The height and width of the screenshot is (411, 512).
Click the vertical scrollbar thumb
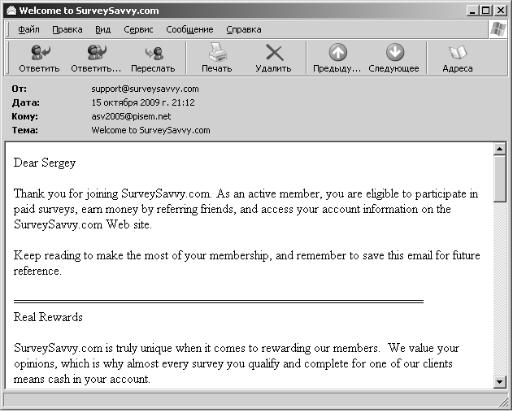point(499,178)
